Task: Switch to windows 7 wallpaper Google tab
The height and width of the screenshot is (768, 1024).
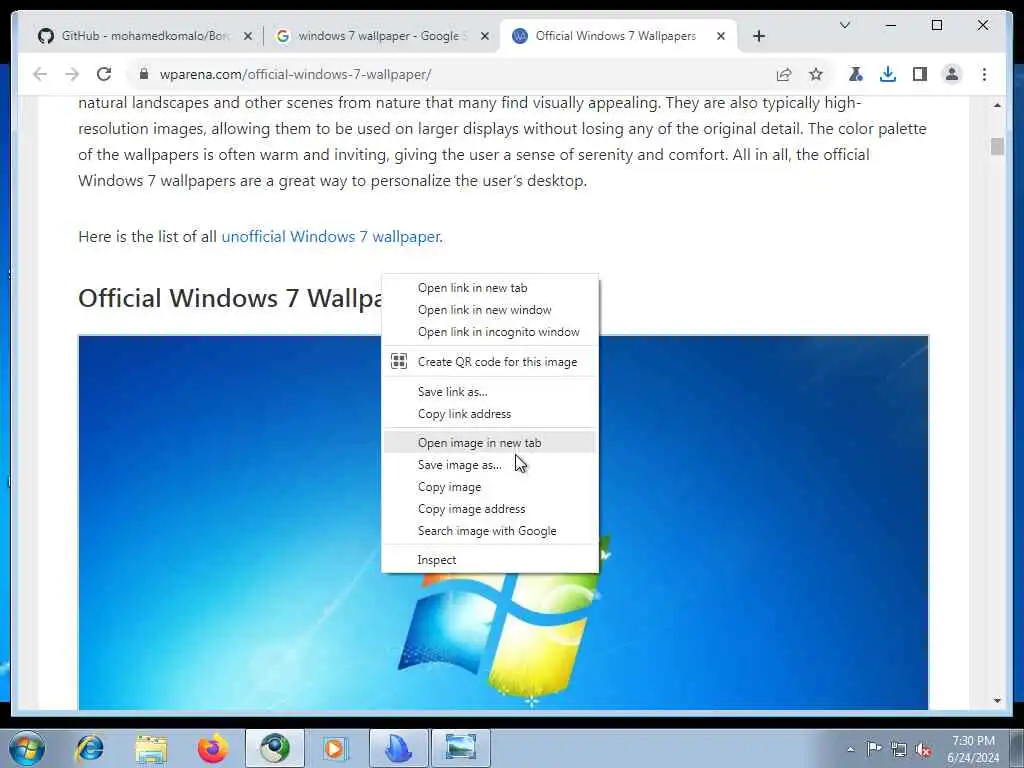Action: click(x=381, y=36)
